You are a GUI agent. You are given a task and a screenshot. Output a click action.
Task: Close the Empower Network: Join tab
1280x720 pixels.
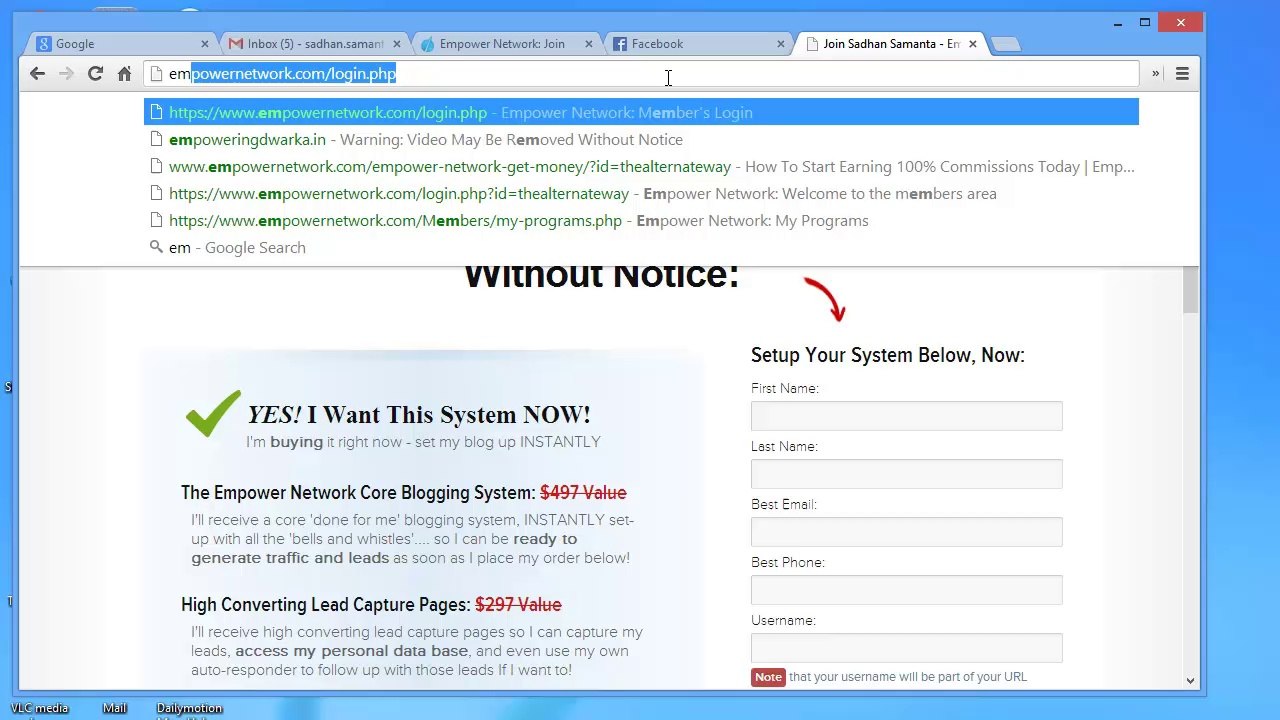[588, 44]
